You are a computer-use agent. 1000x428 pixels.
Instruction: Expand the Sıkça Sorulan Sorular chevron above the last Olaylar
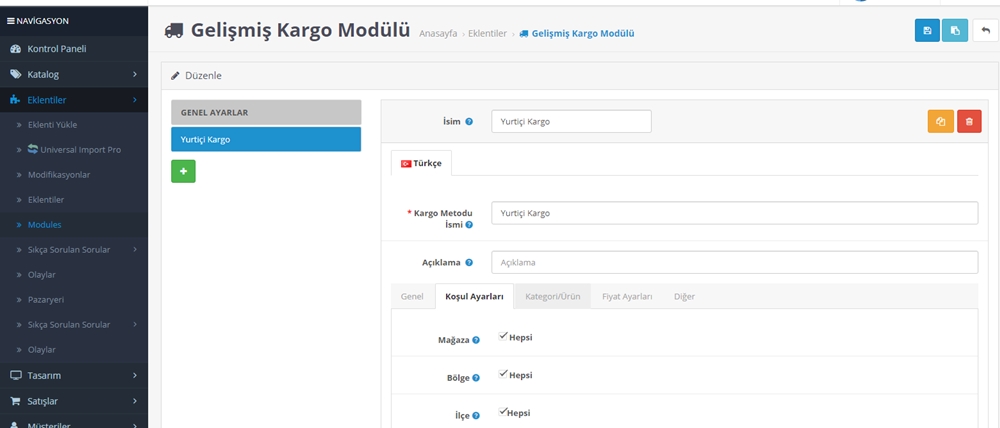click(135, 325)
